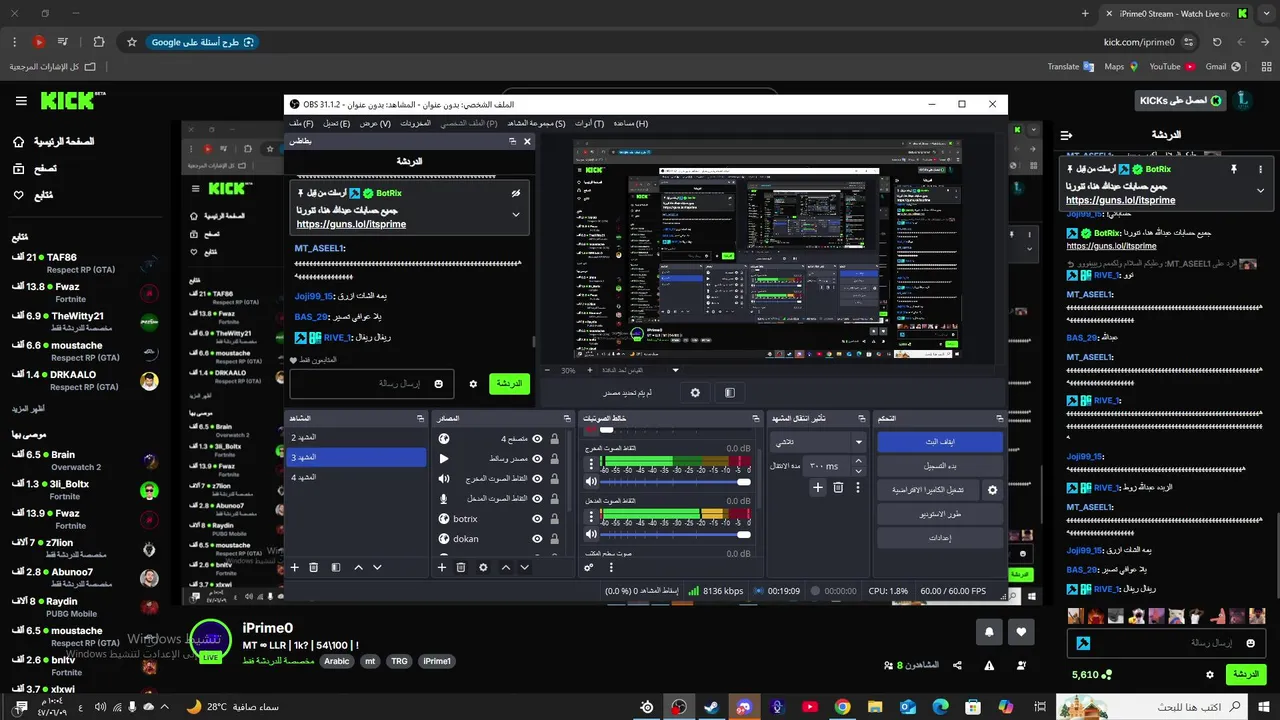
Task: Open advanced audio properties in mixer footer
Action: click(589, 567)
